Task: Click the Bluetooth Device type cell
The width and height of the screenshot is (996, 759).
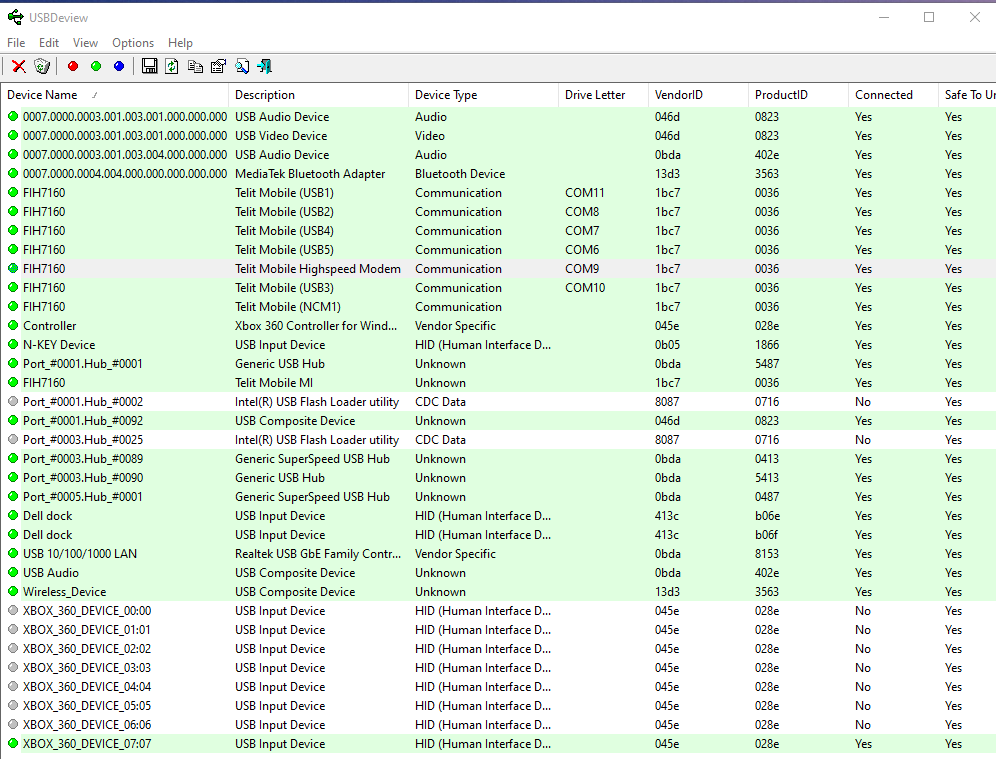Action: pyautogui.click(x=460, y=173)
